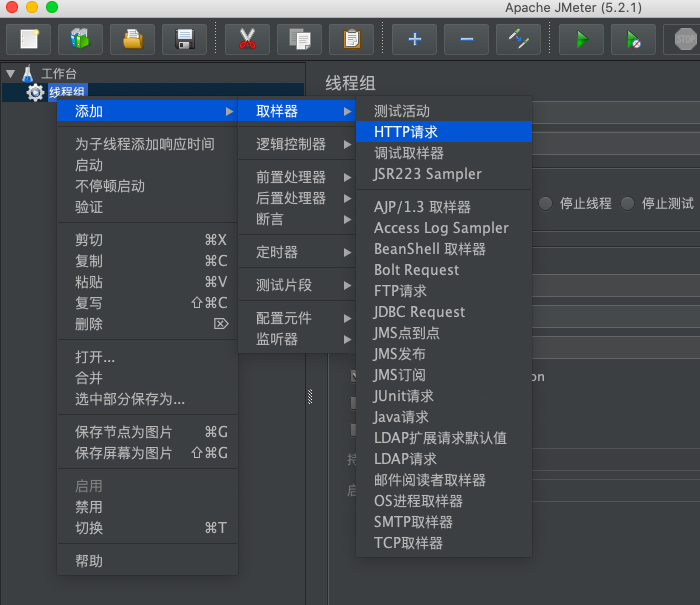Image resolution: width=700 pixels, height=605 pixels.
Task: Choose 测试活动 from sampler list
Action: [x=444, y=111]
